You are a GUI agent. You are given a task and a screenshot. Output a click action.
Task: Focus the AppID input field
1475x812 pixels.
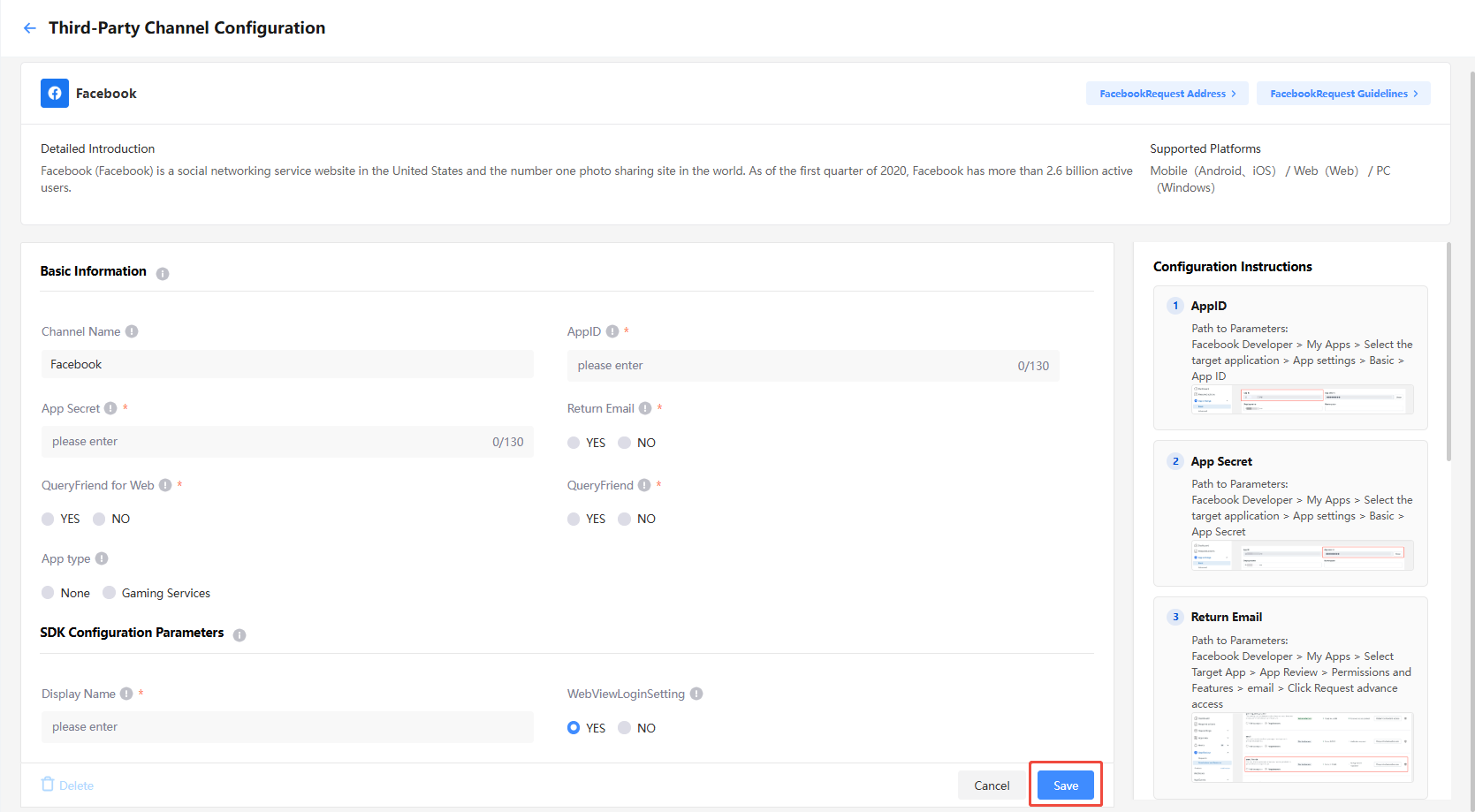(813, 366)
